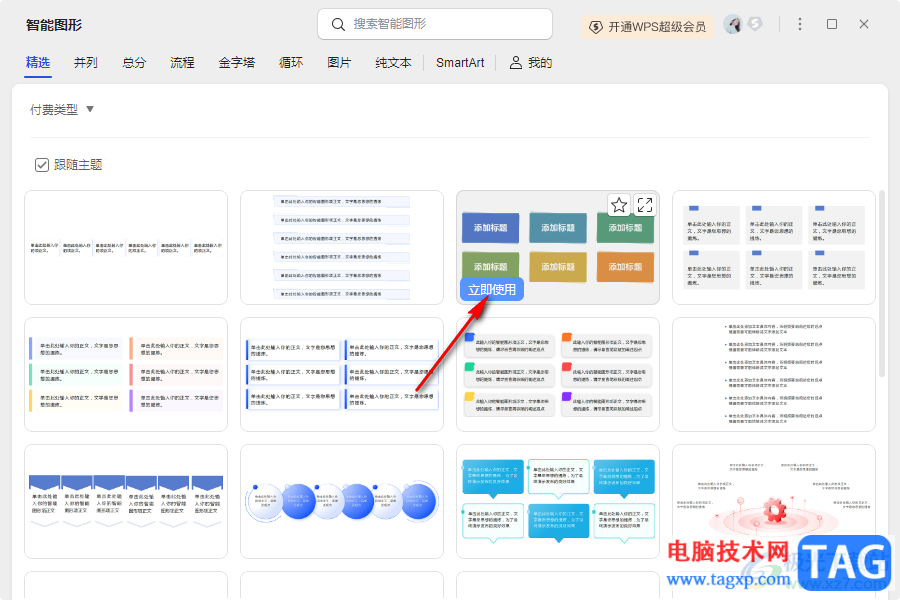Expand the 付费类型 dropdown

61,109
